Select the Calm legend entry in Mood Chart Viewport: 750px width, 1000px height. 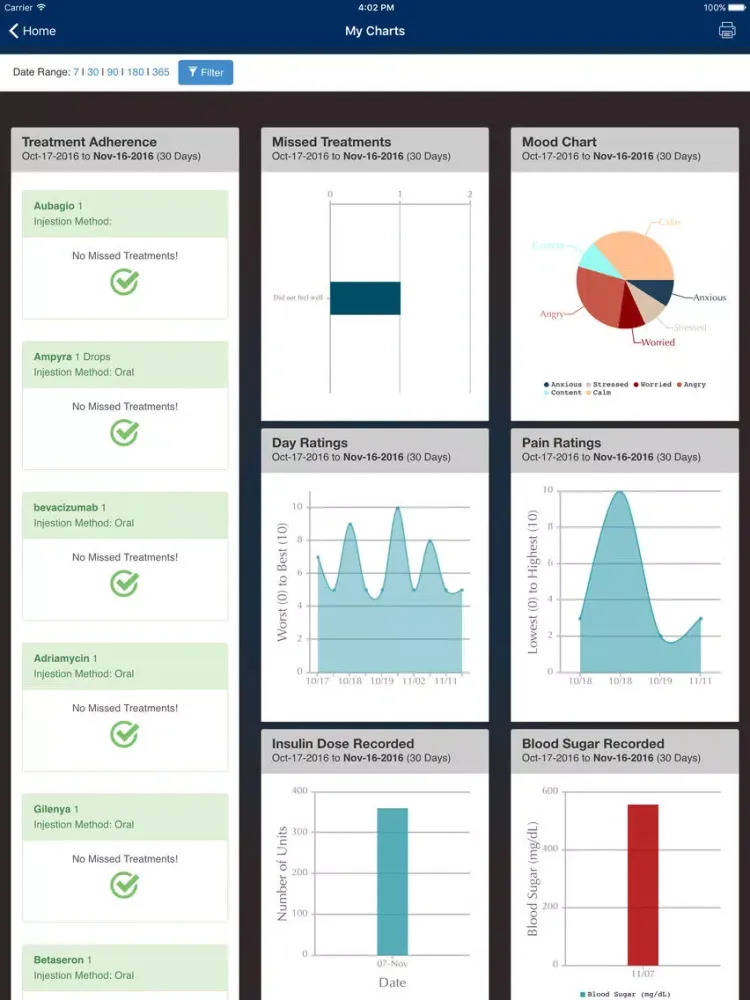(x=599, y=393)
